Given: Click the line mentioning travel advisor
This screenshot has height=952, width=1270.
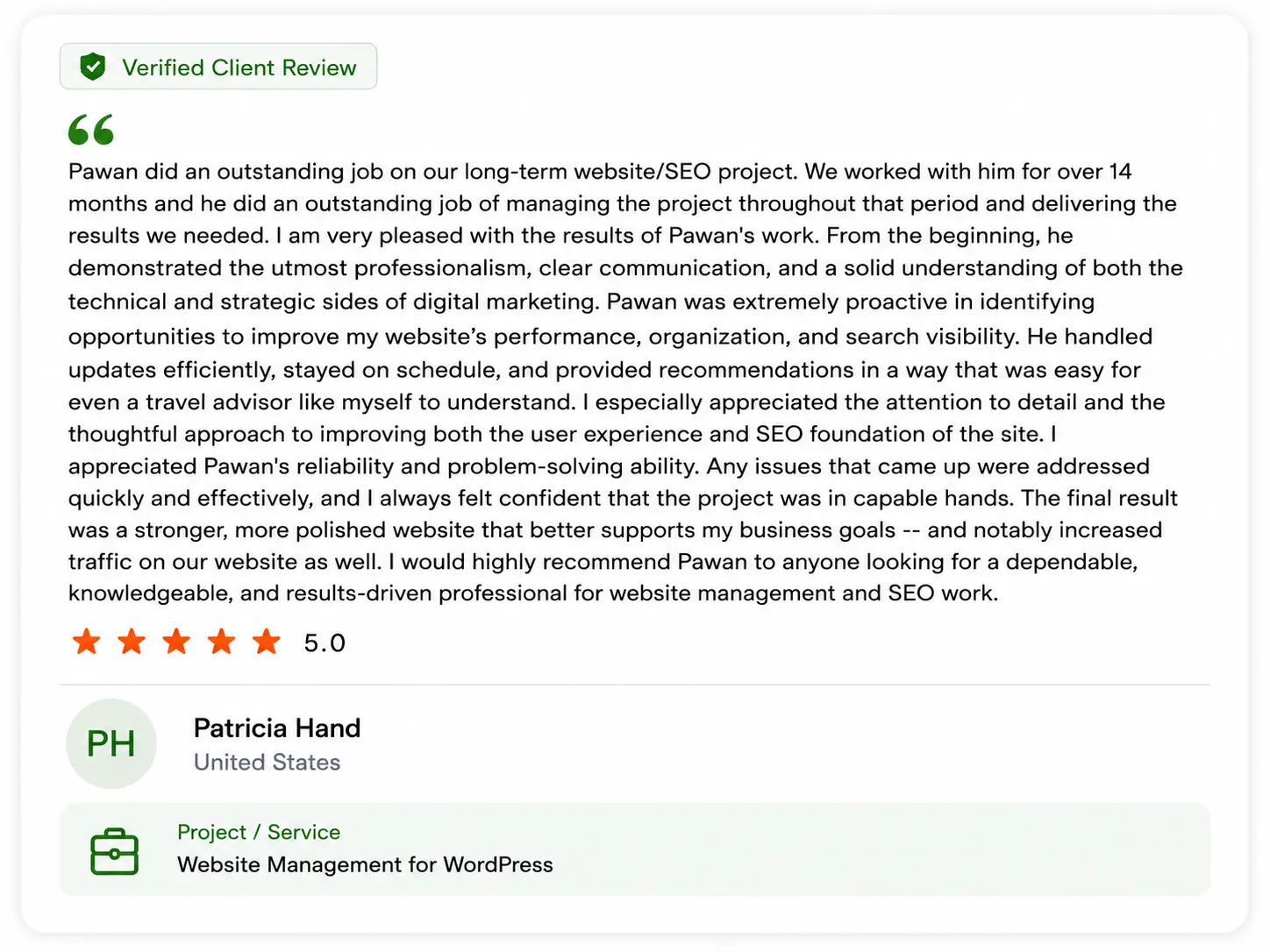Looking at the screenshot, I should click(617, 401).
